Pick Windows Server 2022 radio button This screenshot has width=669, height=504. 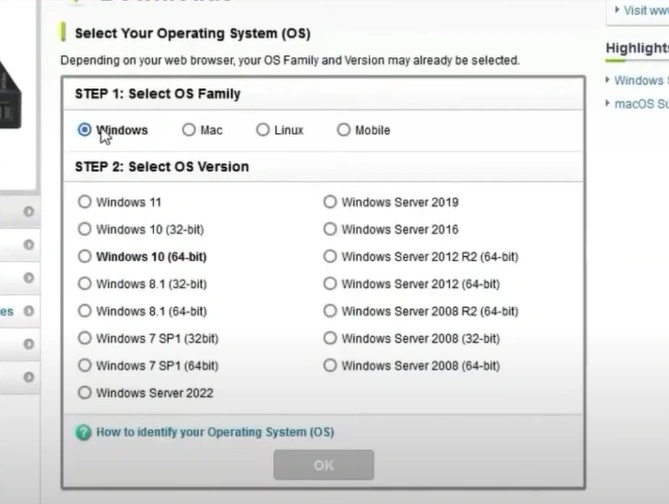[x=84, y=393]
